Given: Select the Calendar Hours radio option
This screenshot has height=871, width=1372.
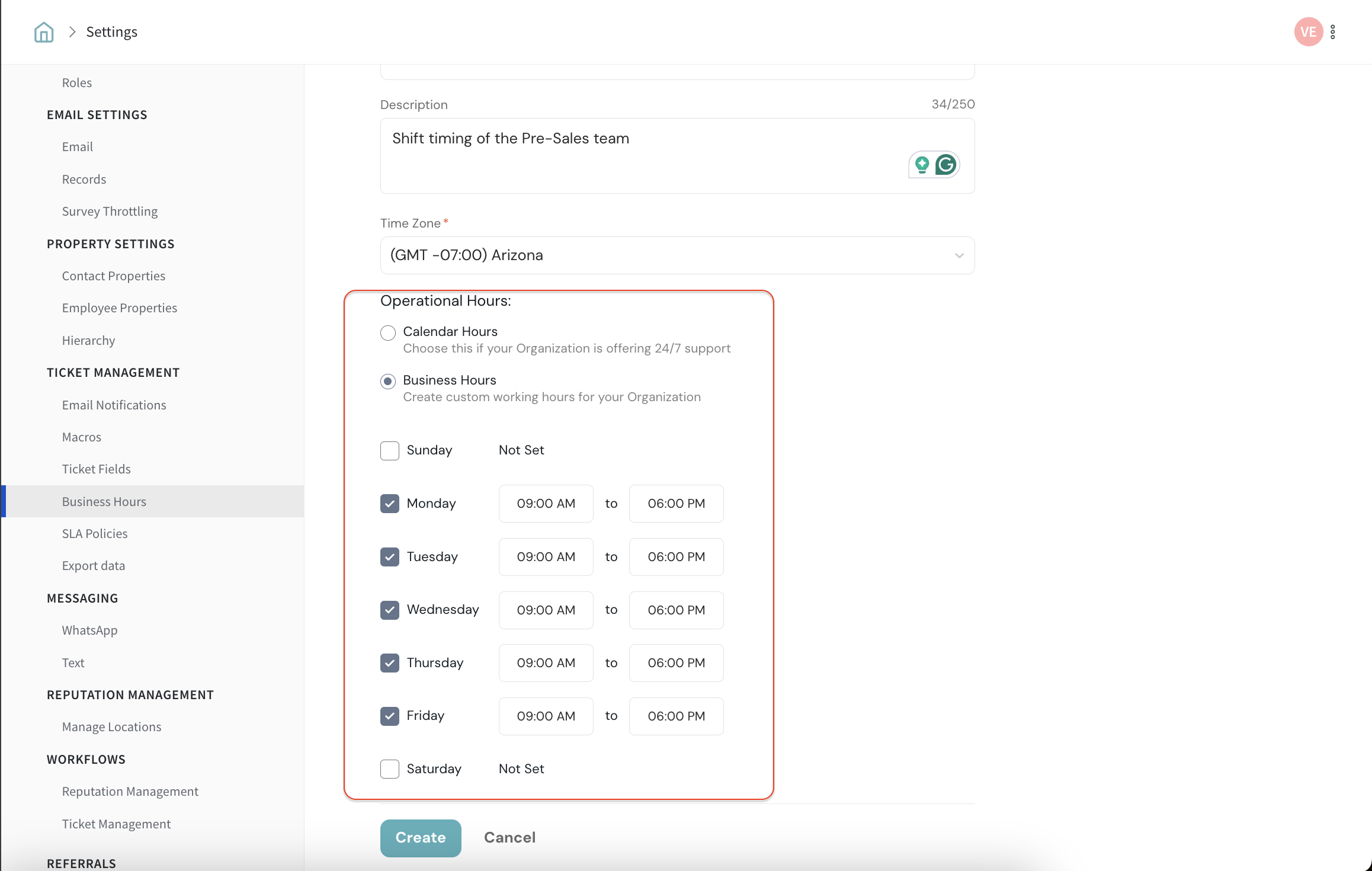Looking at the screenshot, I should [x=388, y=333].
